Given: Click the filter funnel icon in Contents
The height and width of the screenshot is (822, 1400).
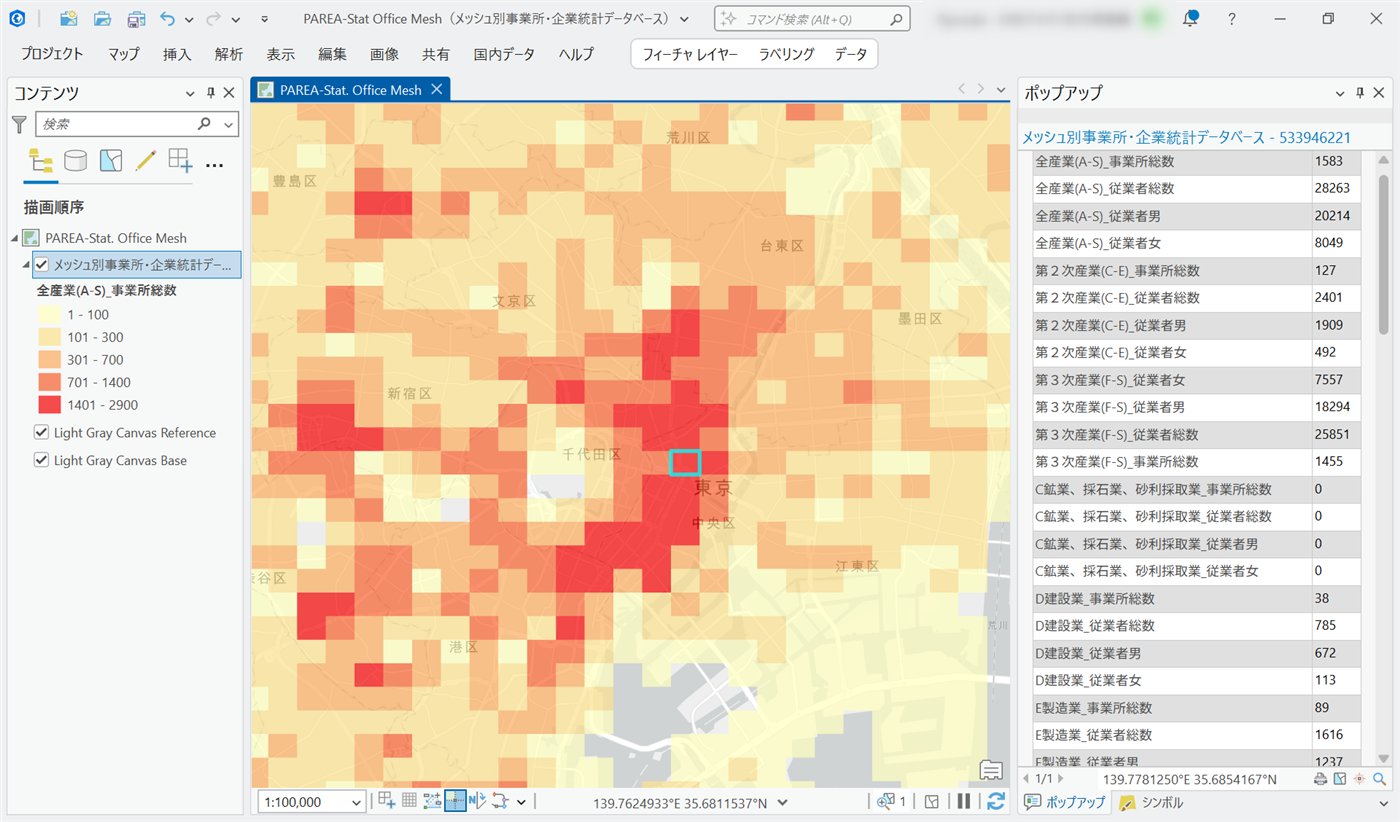Looking at the screenshot, I should (19, 124).
